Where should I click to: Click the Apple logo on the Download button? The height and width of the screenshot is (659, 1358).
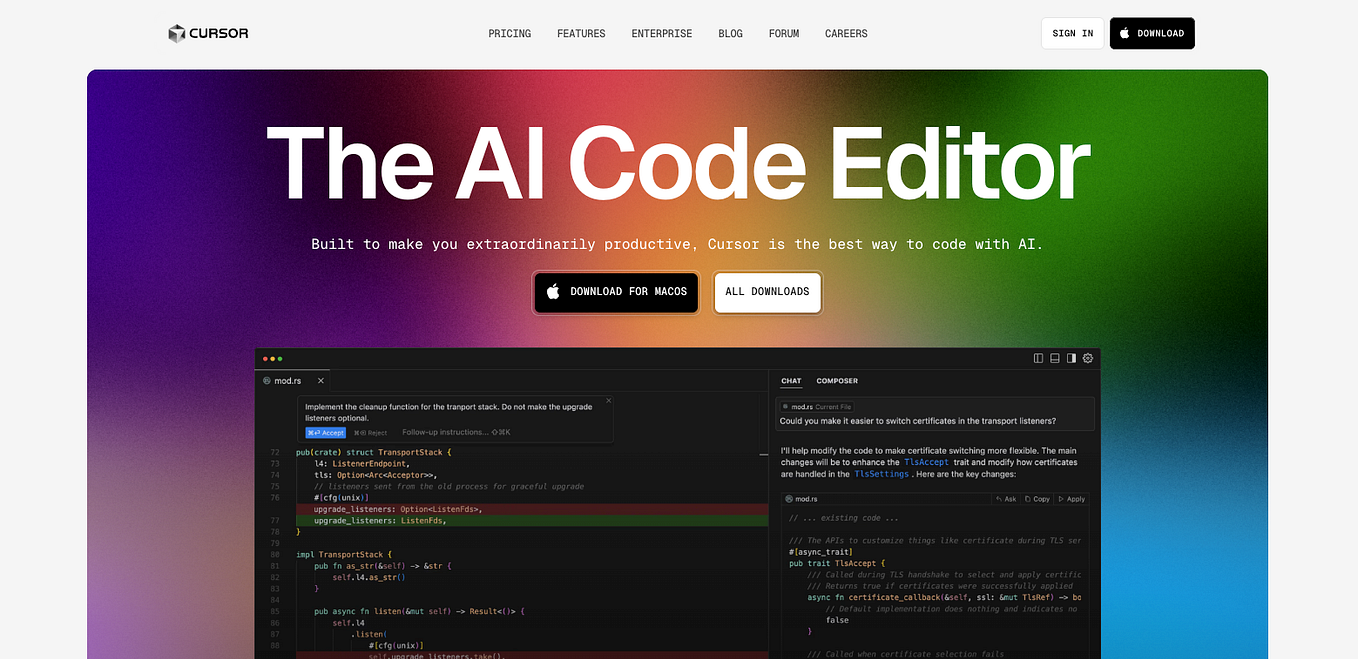pos(1122,33)
